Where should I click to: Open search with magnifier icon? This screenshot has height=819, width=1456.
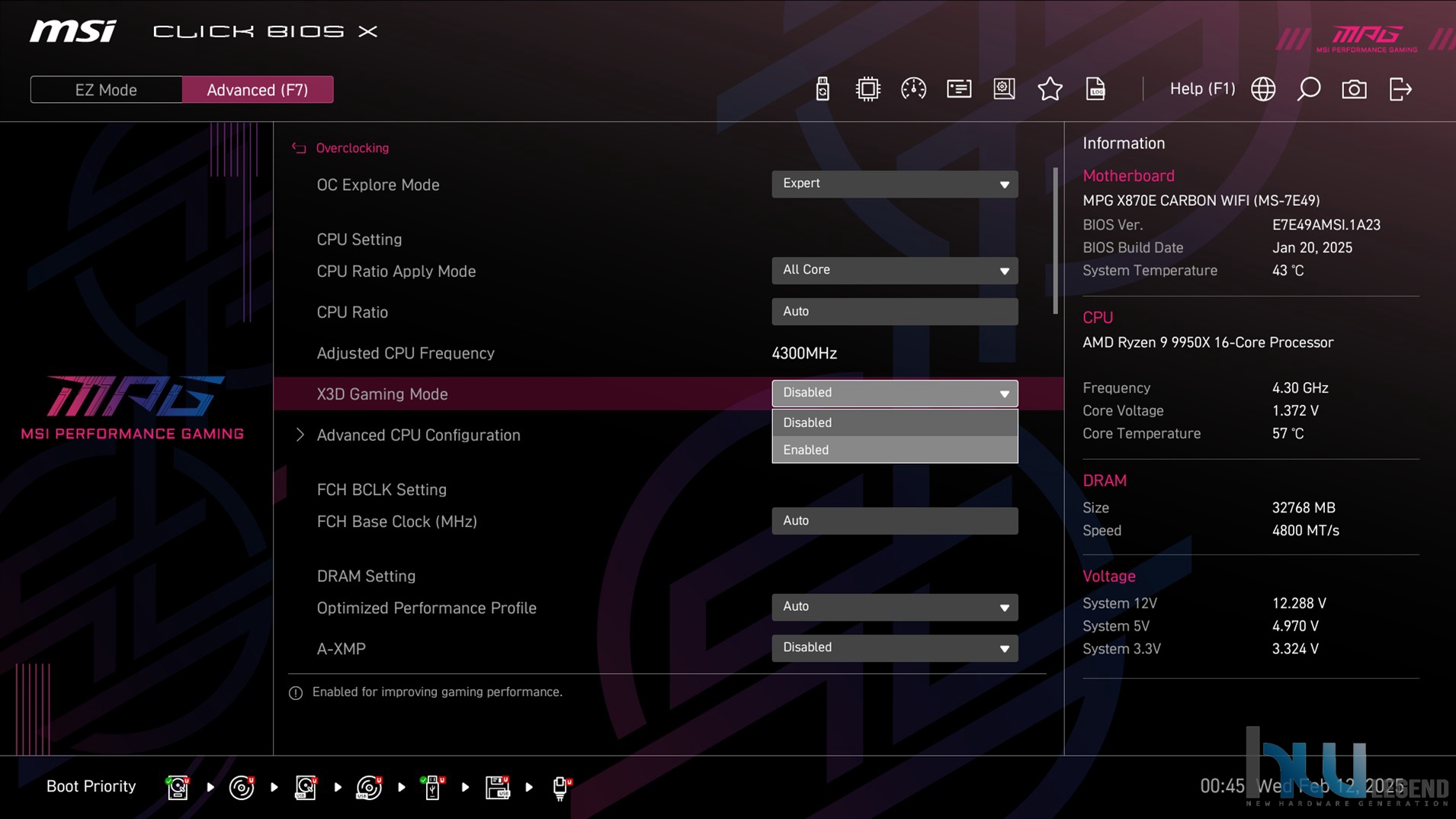[x=1309, y=89]
